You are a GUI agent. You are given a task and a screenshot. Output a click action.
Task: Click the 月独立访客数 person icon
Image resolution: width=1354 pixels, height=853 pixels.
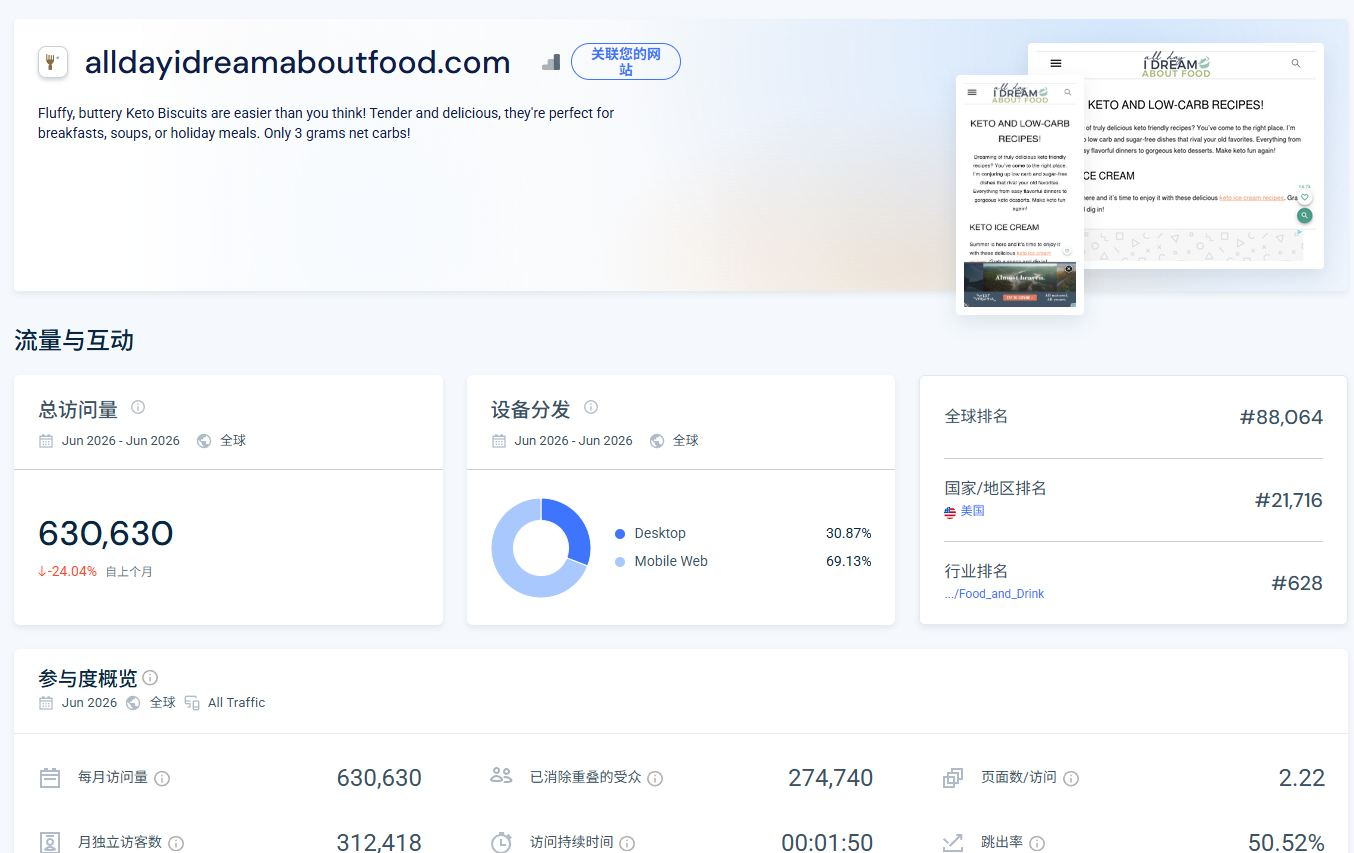pyautogui.click(x=50, y=842)
